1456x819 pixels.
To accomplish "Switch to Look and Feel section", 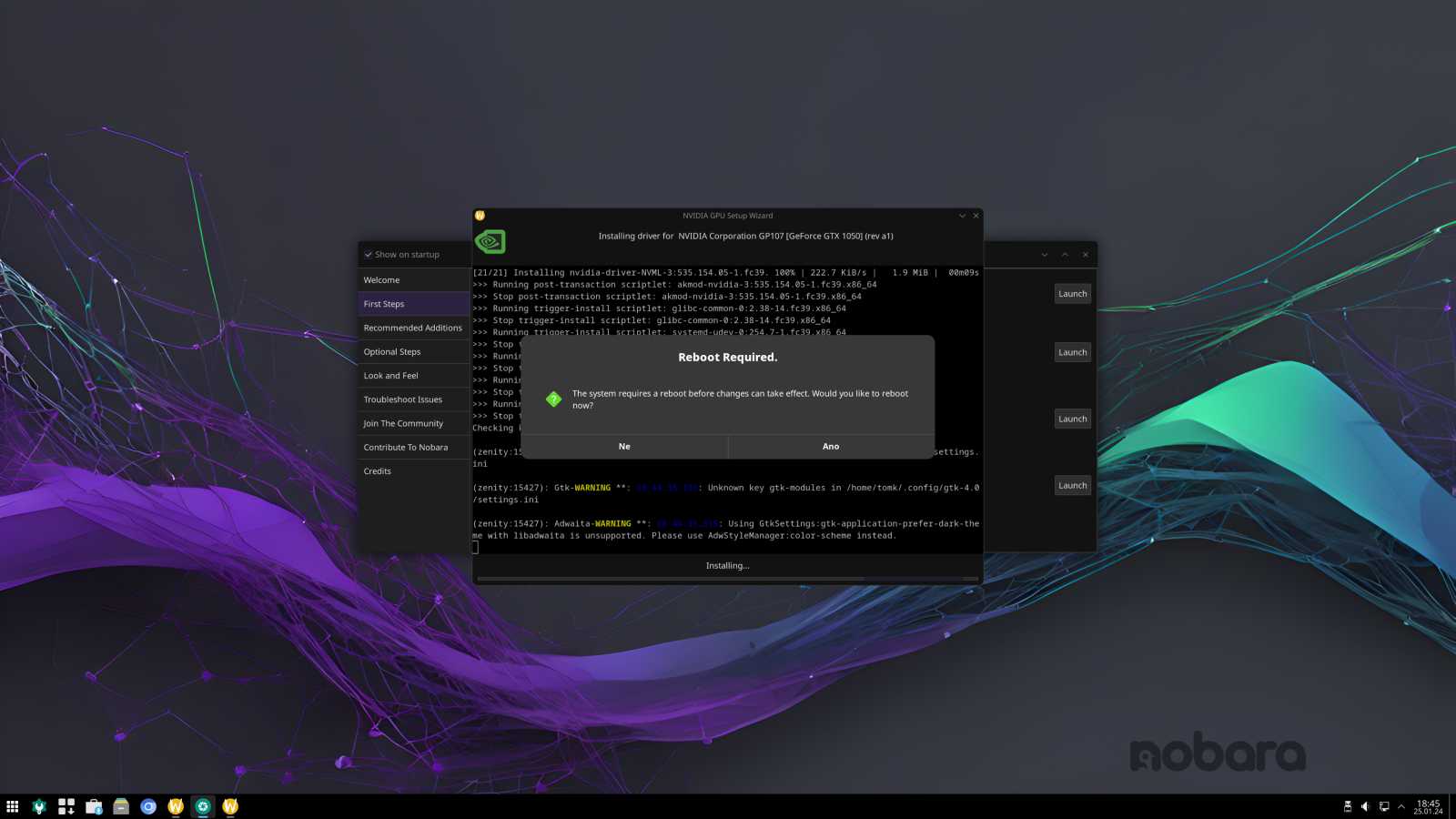I will (x=414, y=376).
